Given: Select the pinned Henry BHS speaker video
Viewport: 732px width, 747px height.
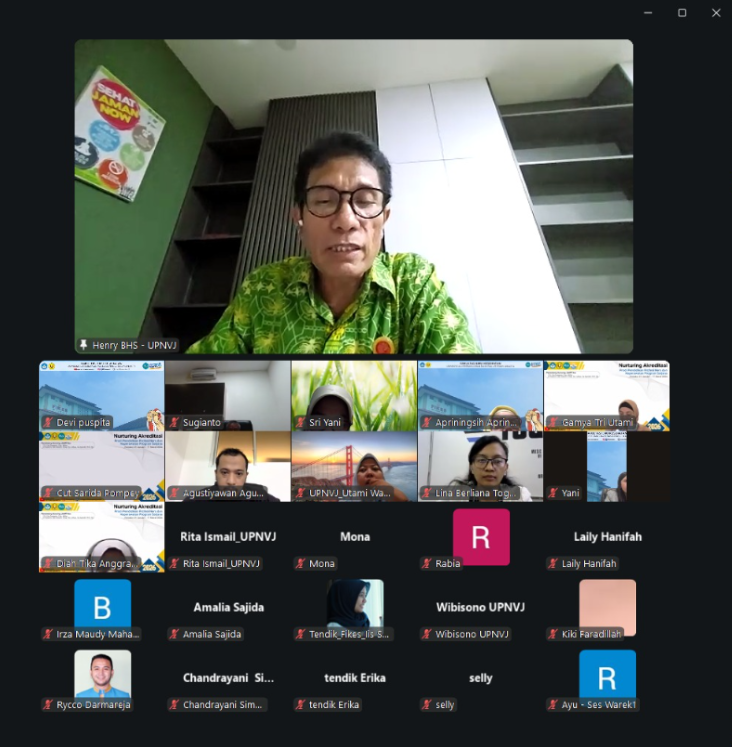Looking at the screenshot, I should point(354,196).
